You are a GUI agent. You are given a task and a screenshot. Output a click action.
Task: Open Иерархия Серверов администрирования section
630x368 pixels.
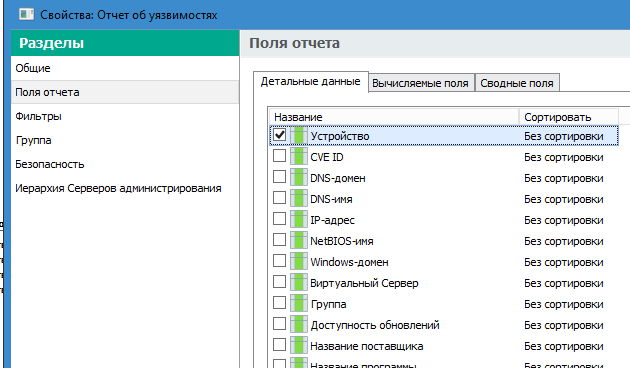click(x=125, y=188)
